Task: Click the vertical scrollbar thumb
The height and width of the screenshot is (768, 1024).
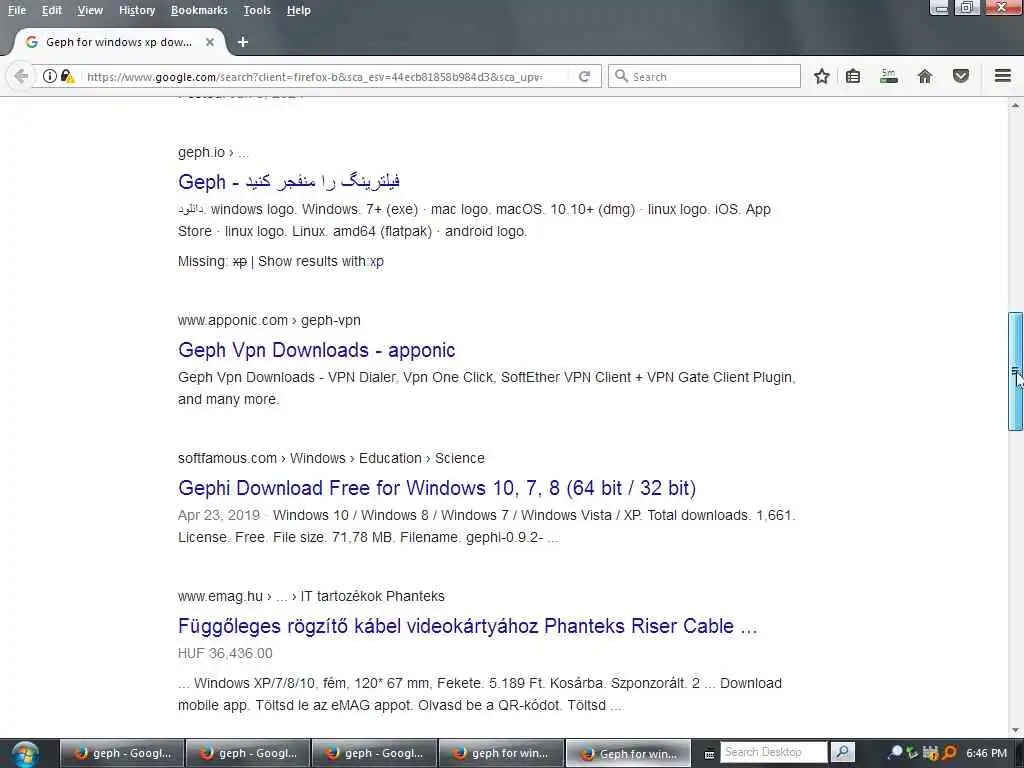Action: 1015,371
